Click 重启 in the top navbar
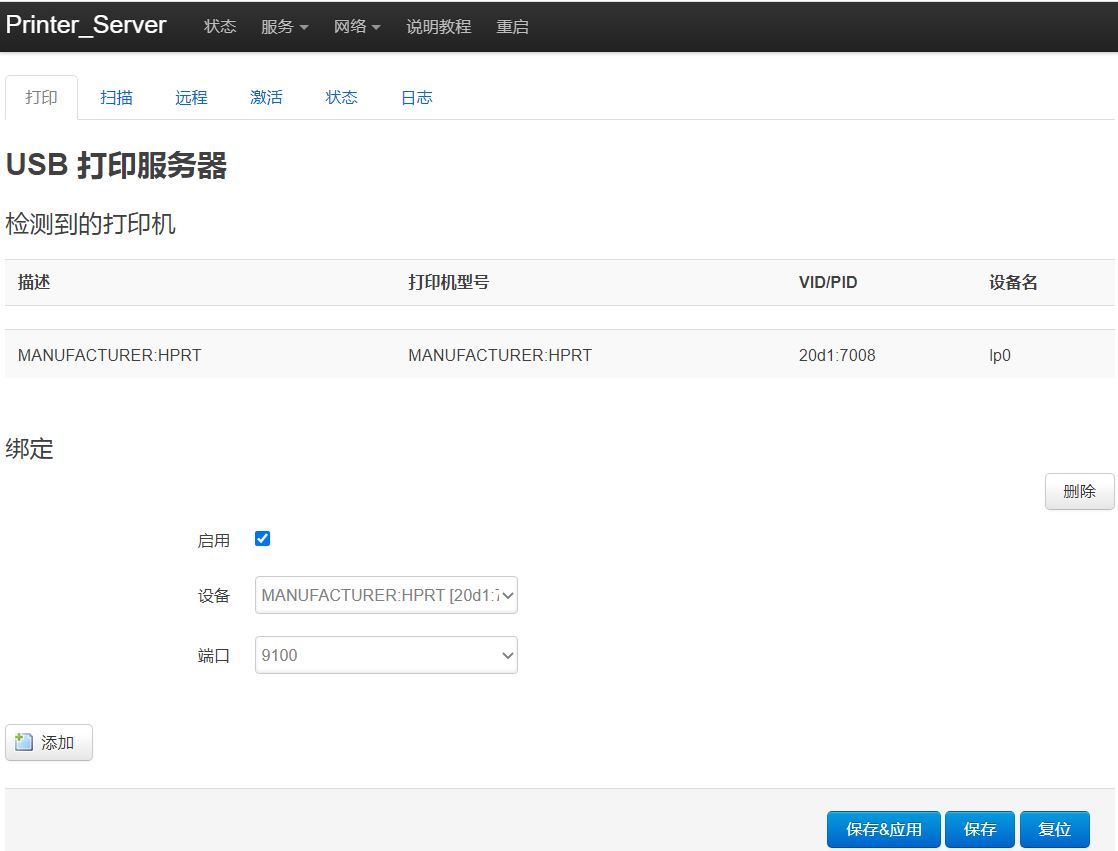This screenshot has width=1118, height=851. [512, 27]
